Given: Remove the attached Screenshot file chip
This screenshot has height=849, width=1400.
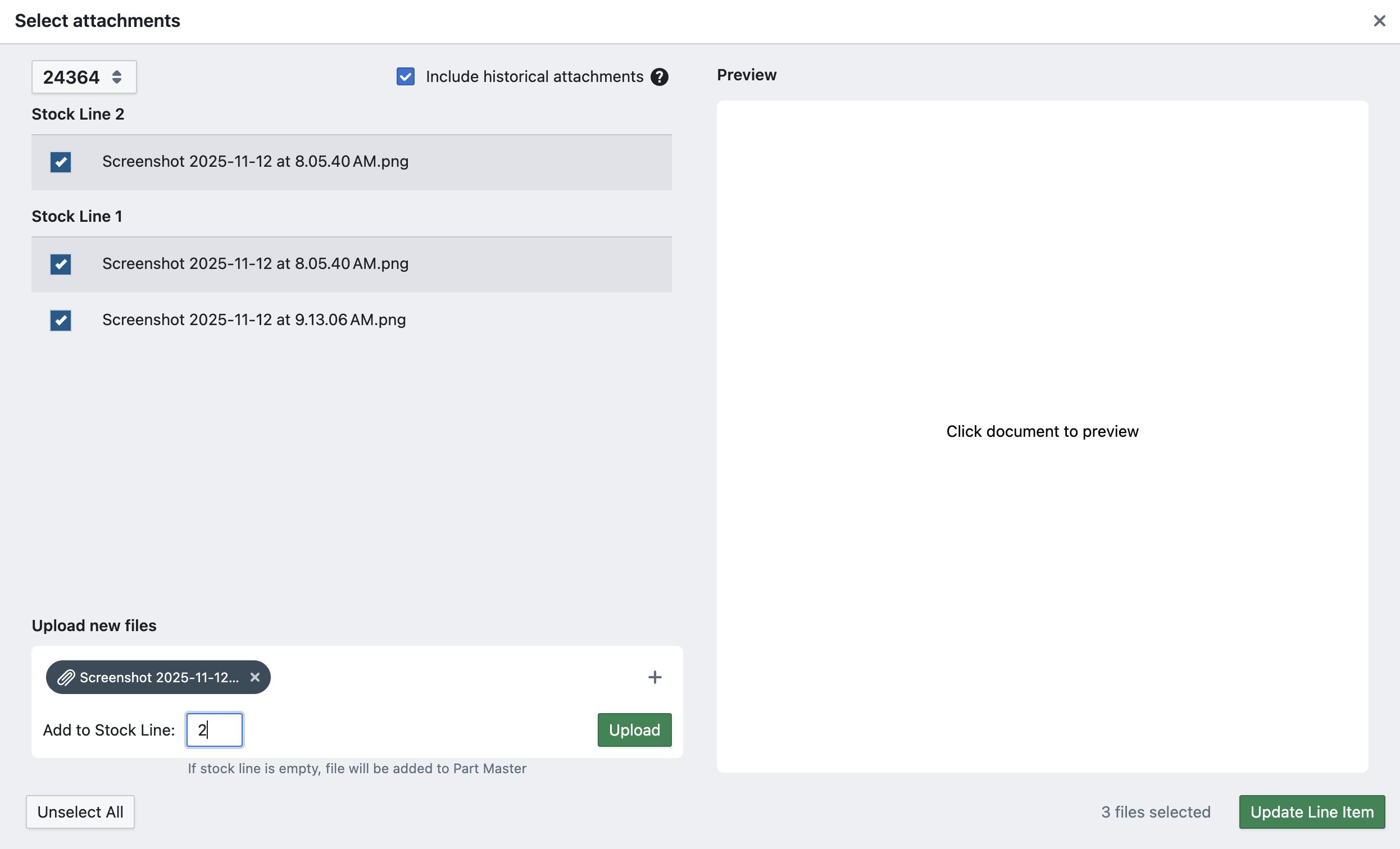Looking at the screenshot, I should point(255,677).
